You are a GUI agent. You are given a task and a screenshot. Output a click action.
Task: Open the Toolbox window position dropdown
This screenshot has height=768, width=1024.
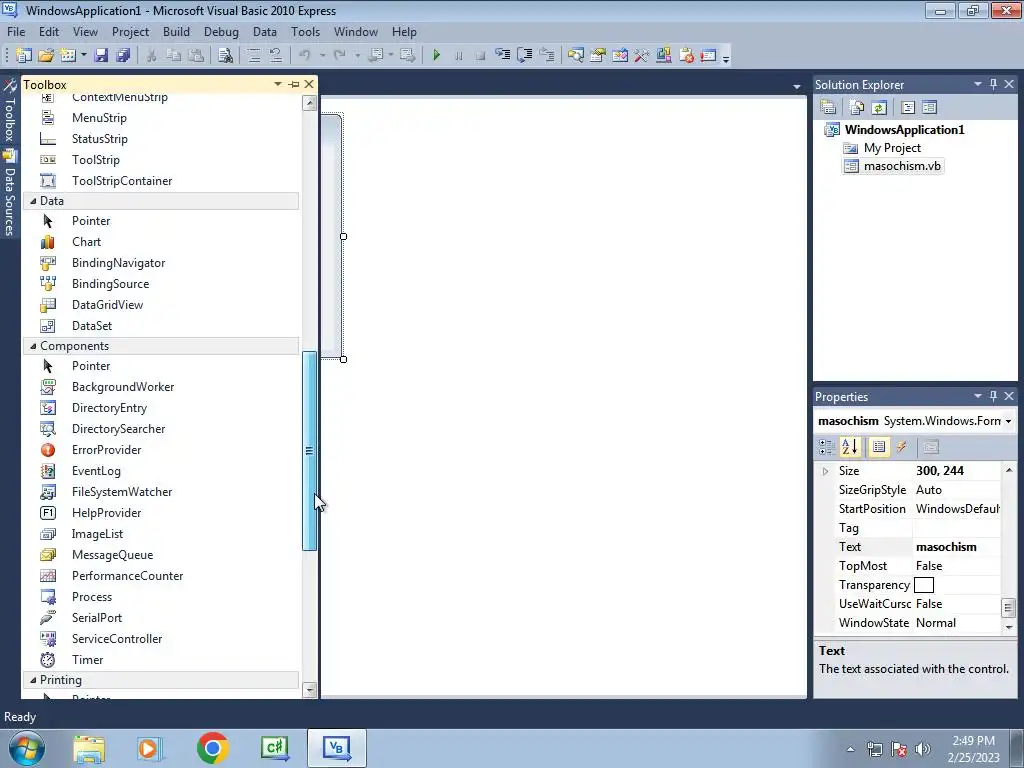click(278, 84)
